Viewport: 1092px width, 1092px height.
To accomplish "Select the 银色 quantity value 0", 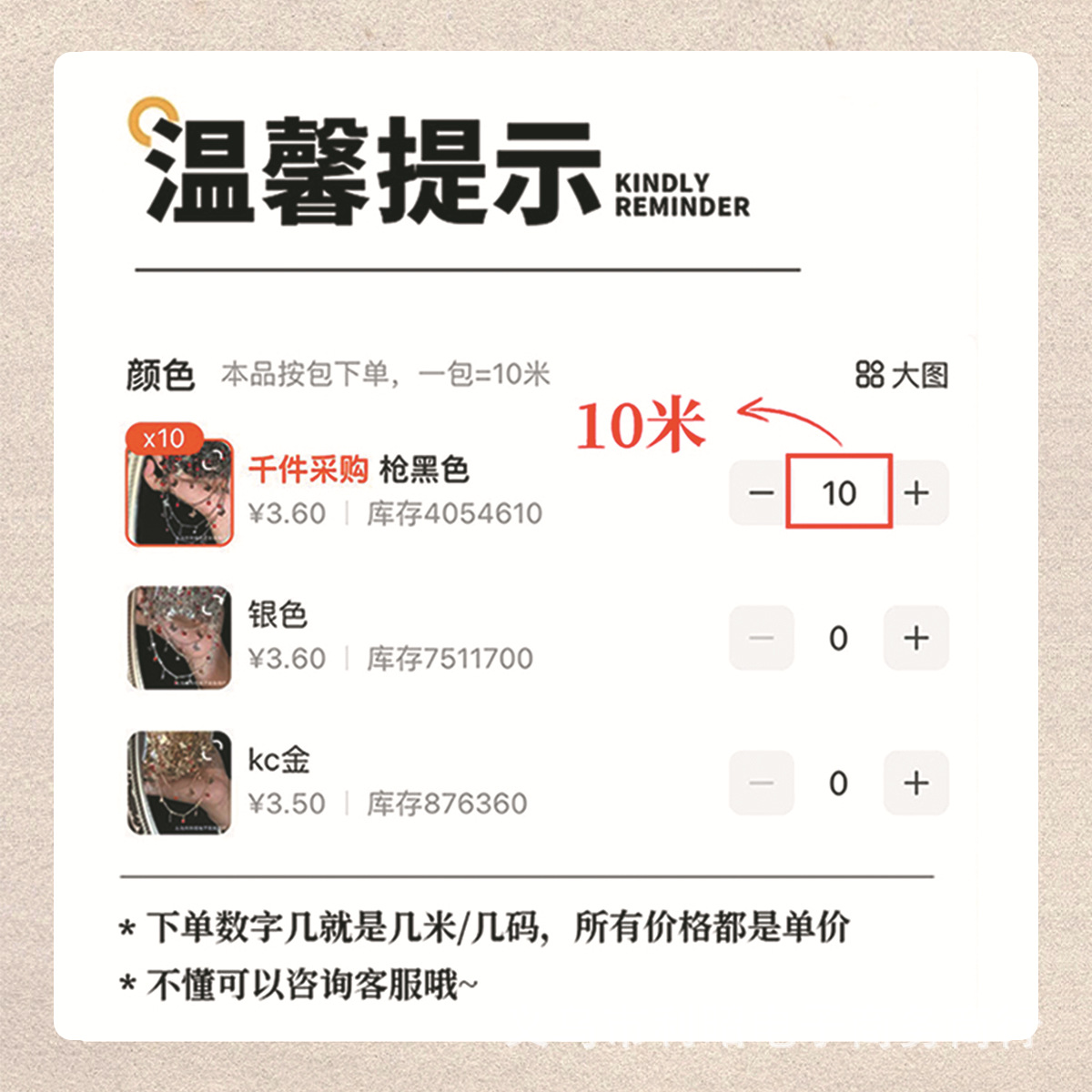I will (838, 638).
